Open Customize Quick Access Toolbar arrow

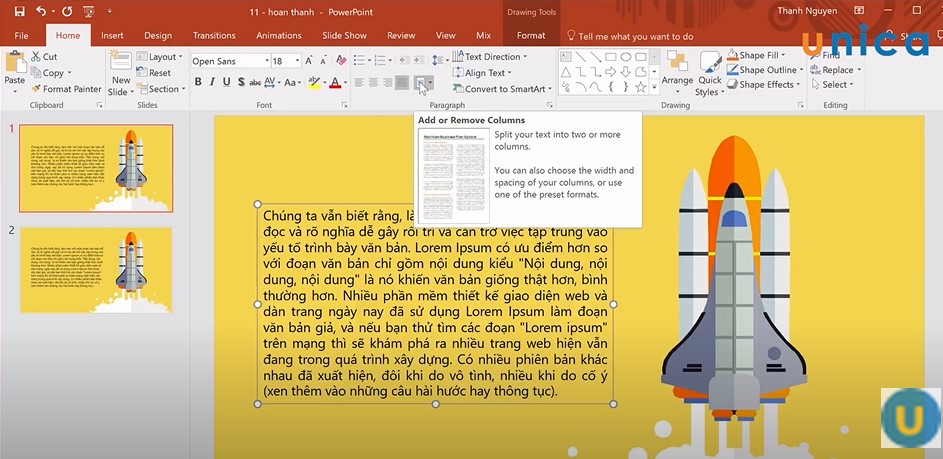coord(109,11)
